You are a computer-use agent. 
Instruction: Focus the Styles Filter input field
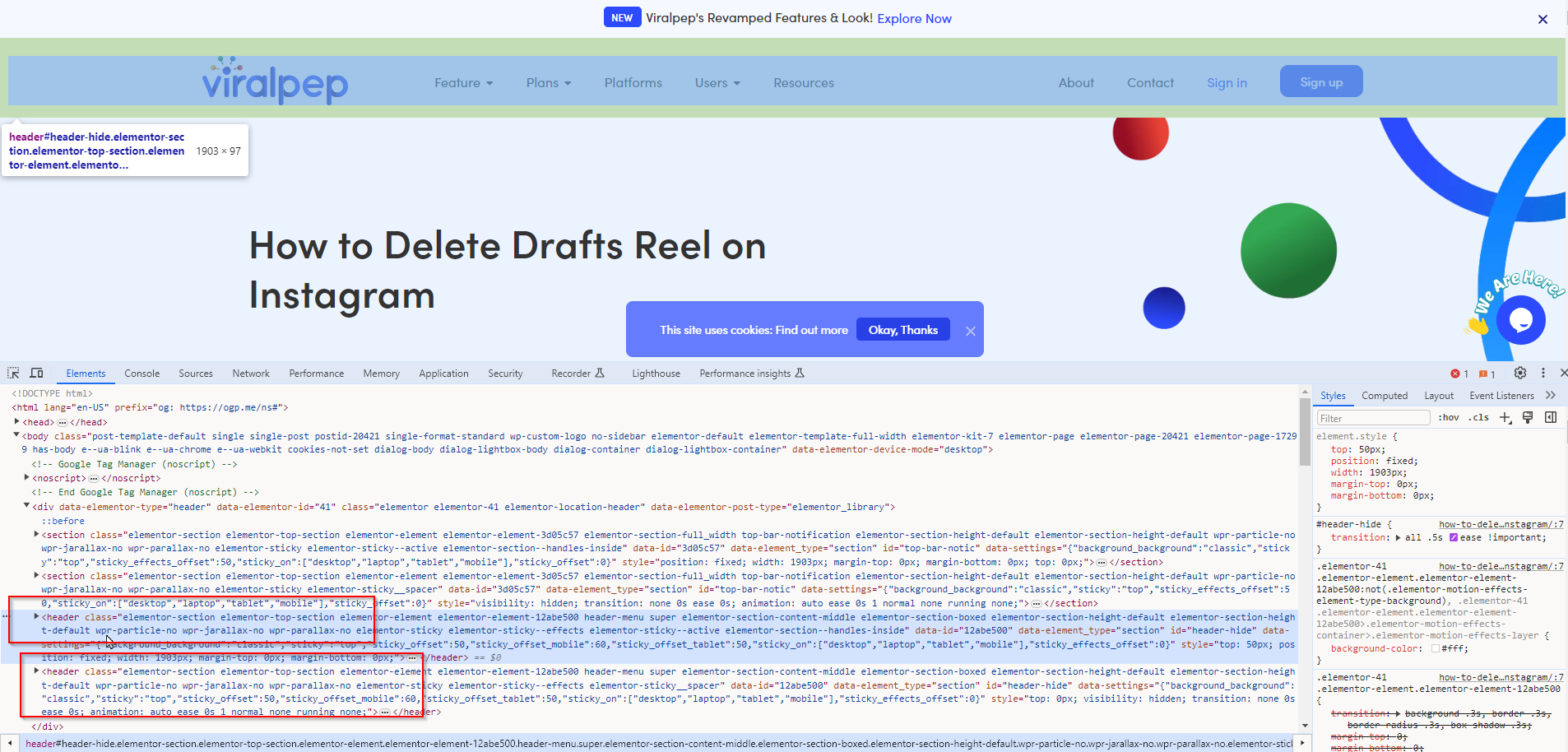click(x=1372, y=418)
